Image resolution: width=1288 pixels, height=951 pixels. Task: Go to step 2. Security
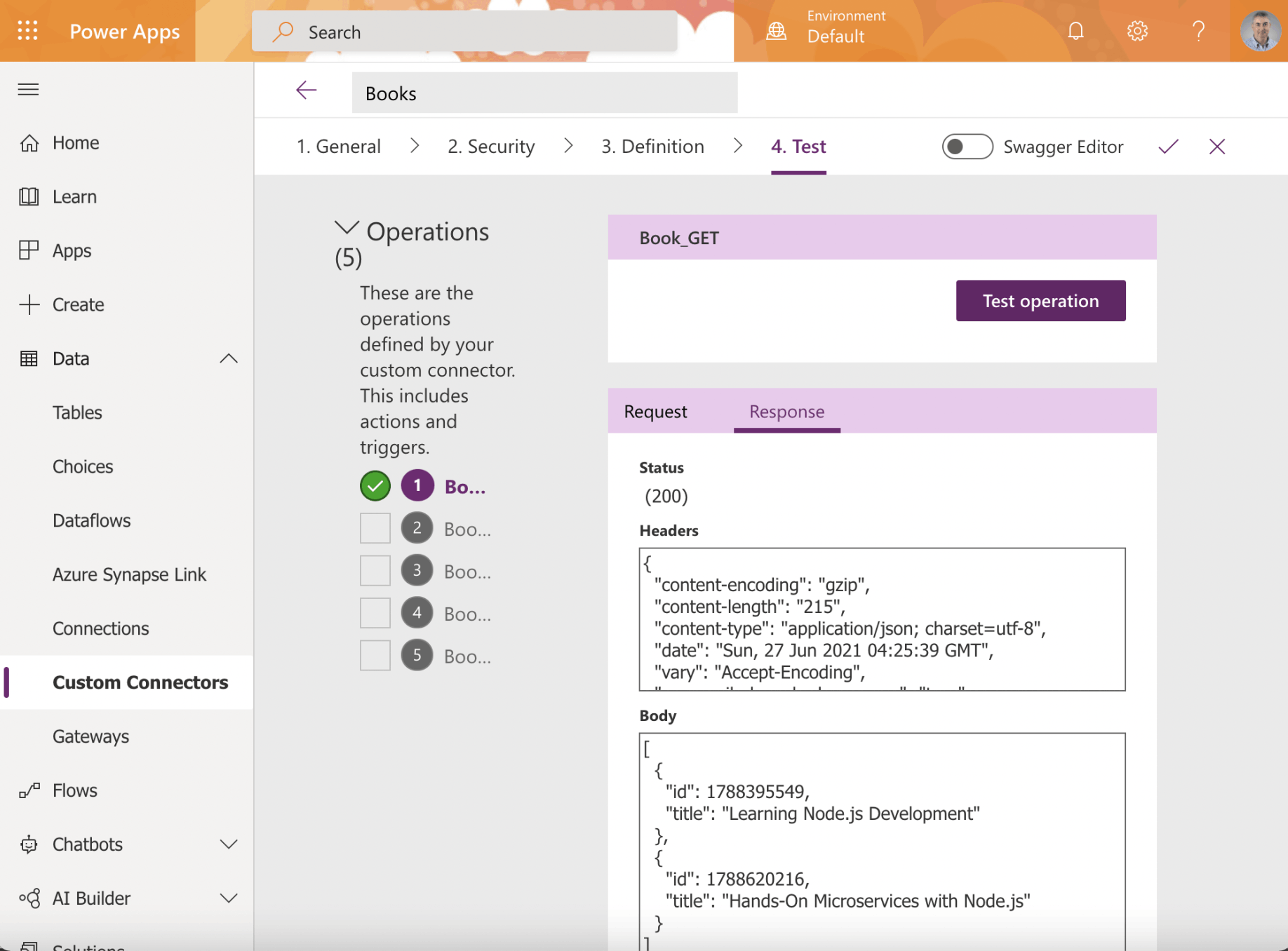coord(491,146)
